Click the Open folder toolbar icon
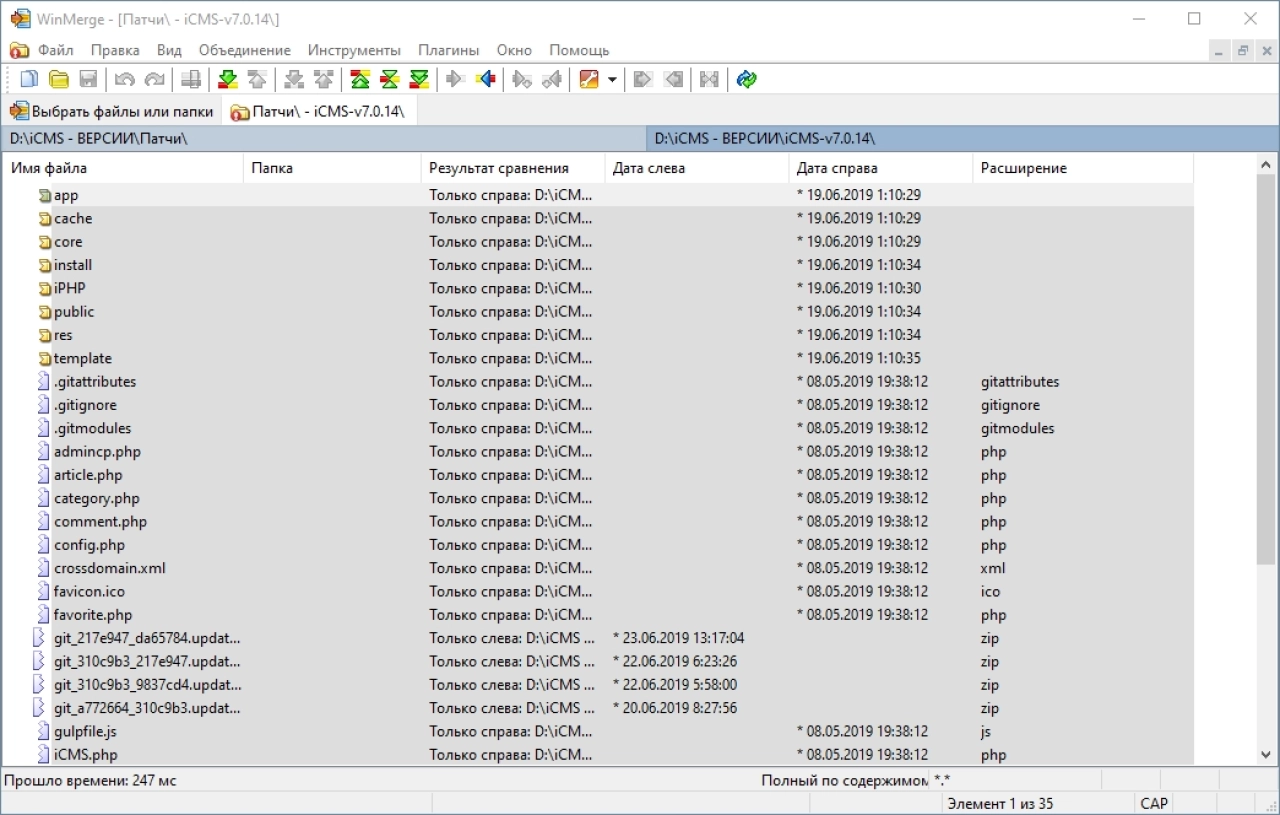 pyautogui.click(x=59, y=79)
